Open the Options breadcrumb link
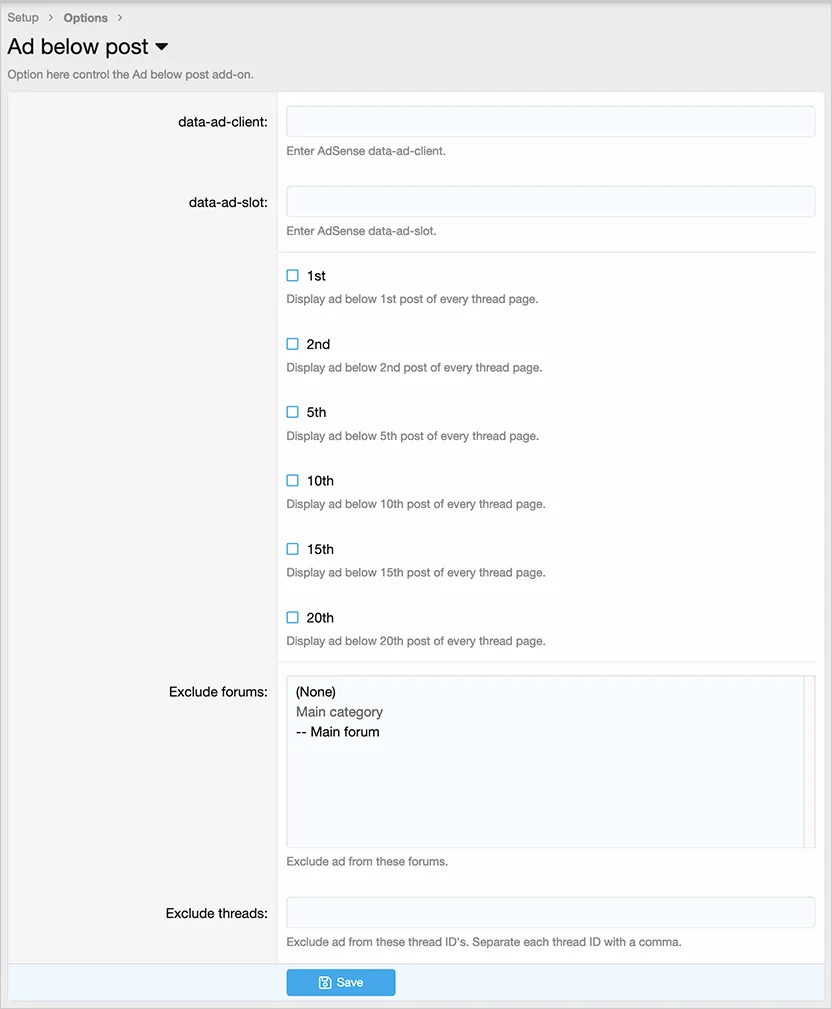Viewport: 832px width, 1009px height. (85, 18)
